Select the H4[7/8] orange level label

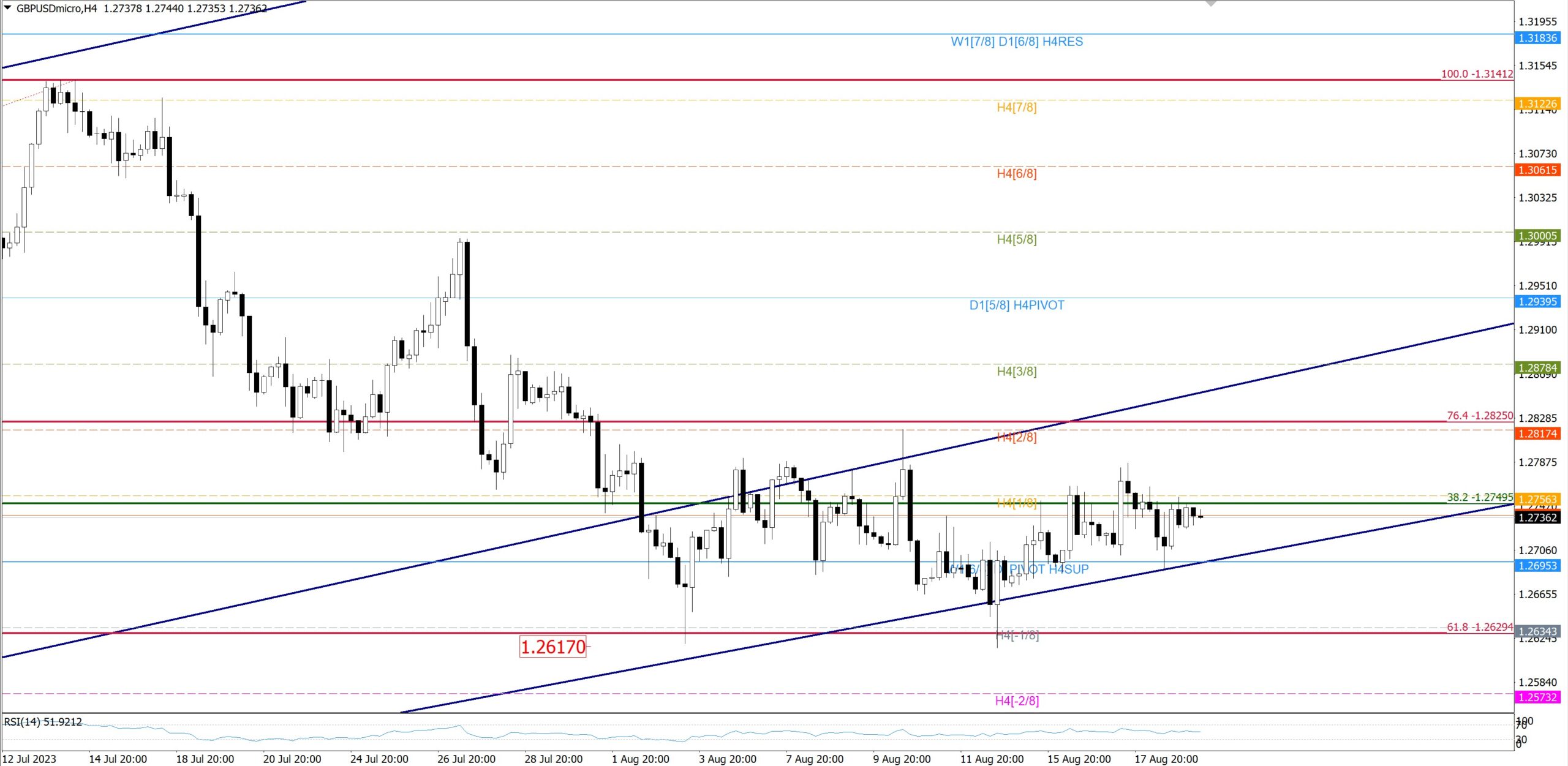click(1017, 108)
